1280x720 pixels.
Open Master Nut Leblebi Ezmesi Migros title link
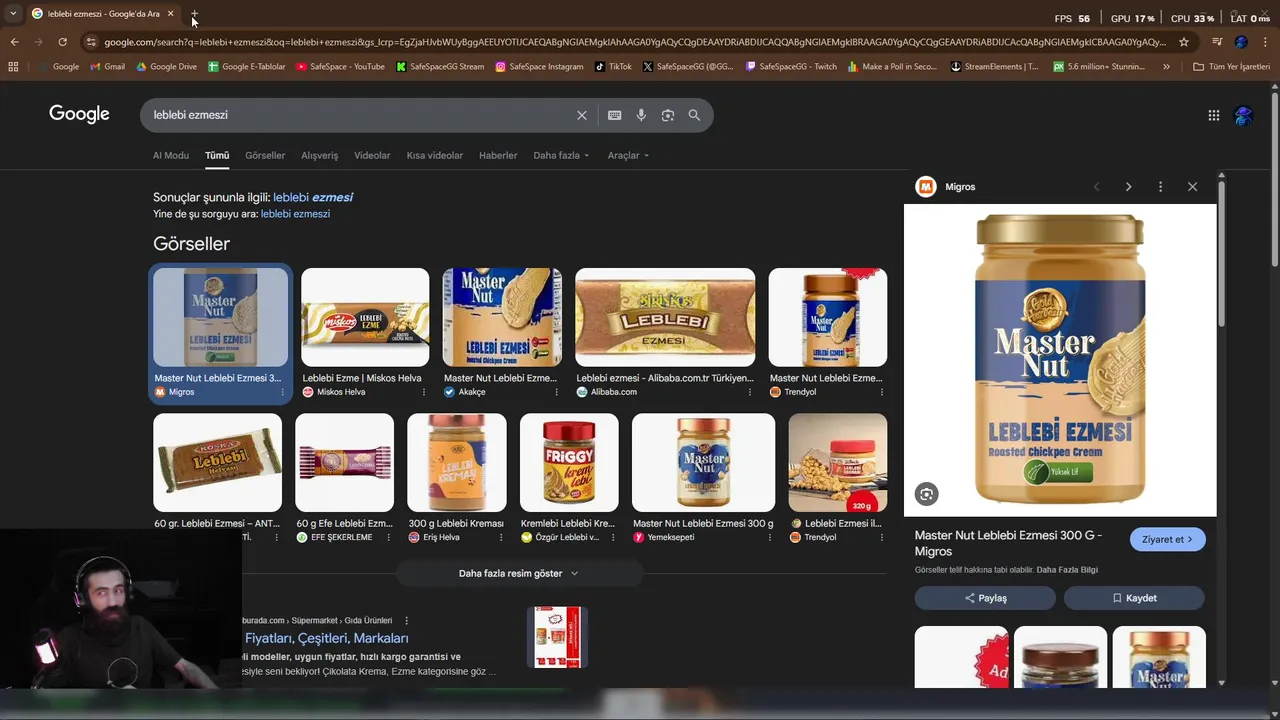pos(1008,543)
